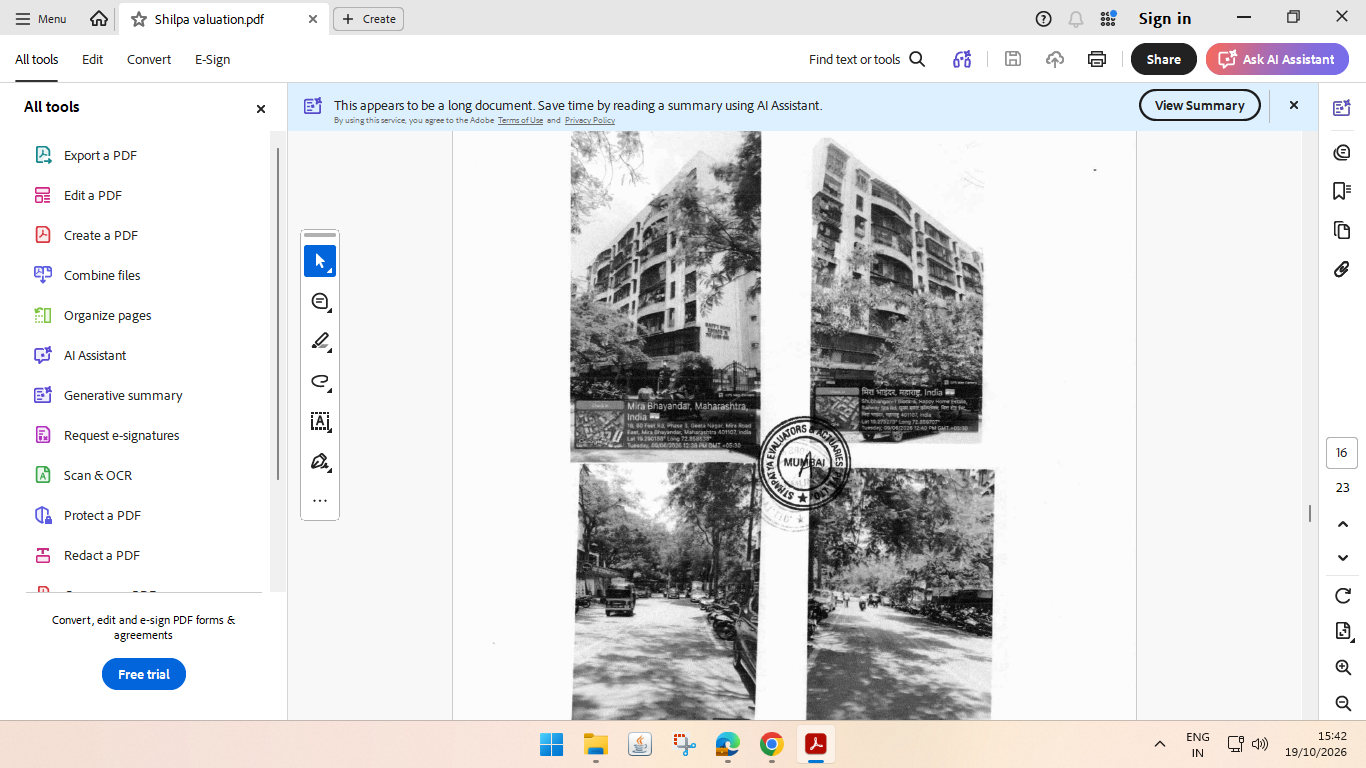The image size is (1366, 768).
Task: Click the View Summary button
Action: [x=1199, y=105]
